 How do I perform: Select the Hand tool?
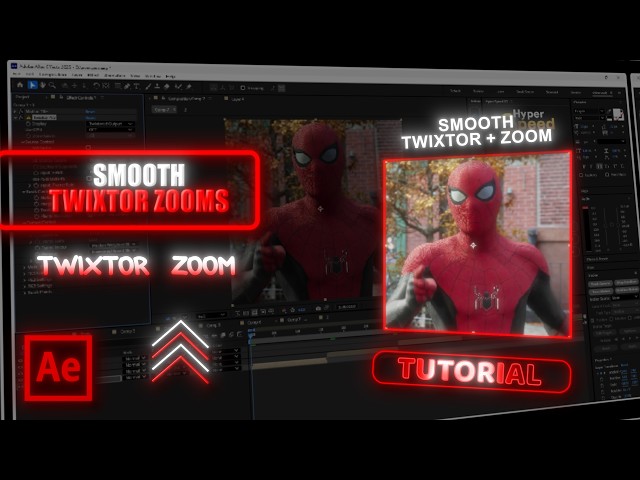42,85
